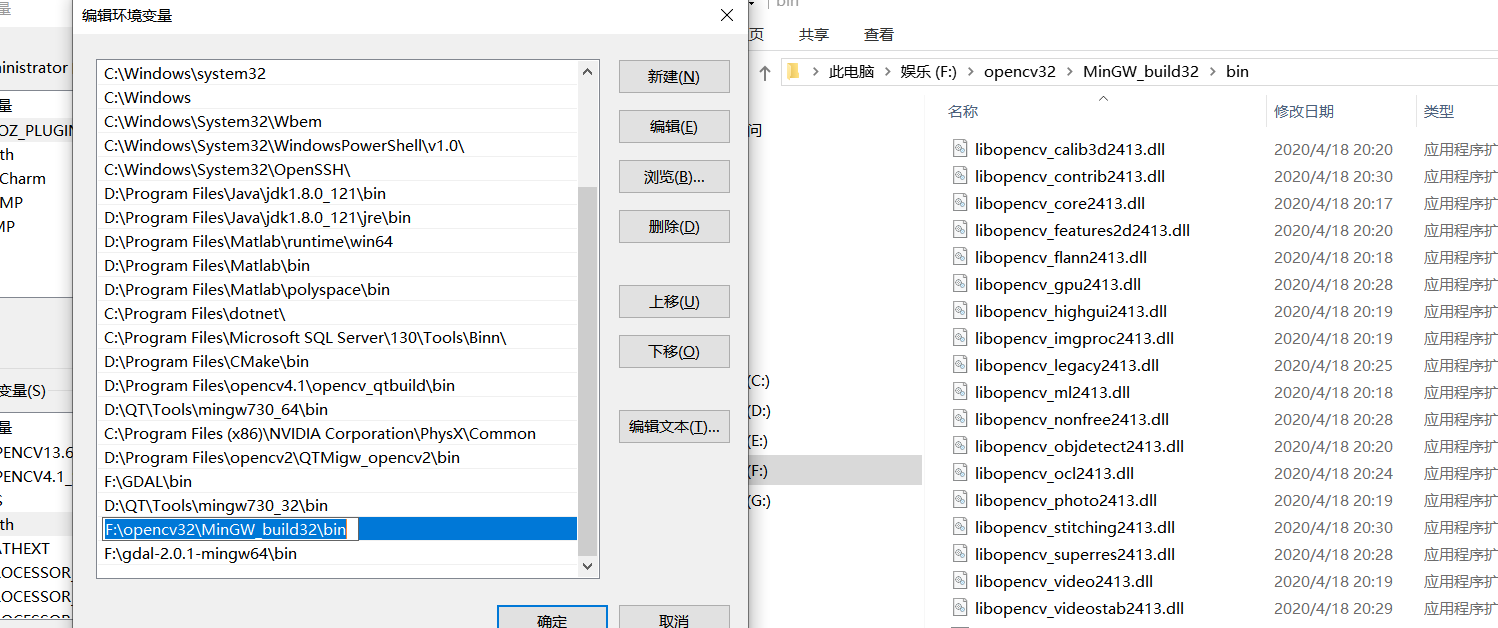Select the libopencv_ml2413.dll file icon

(x=960, y=393)
